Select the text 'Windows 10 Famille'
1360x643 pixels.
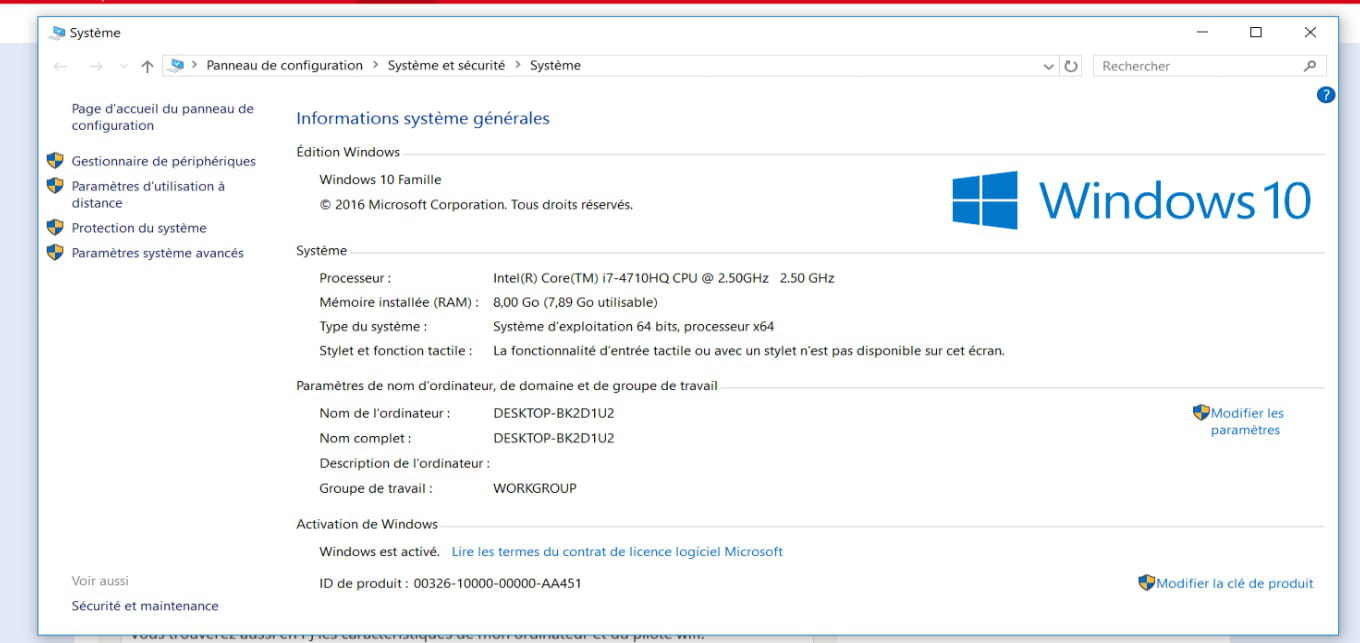[x=380, y=180]
